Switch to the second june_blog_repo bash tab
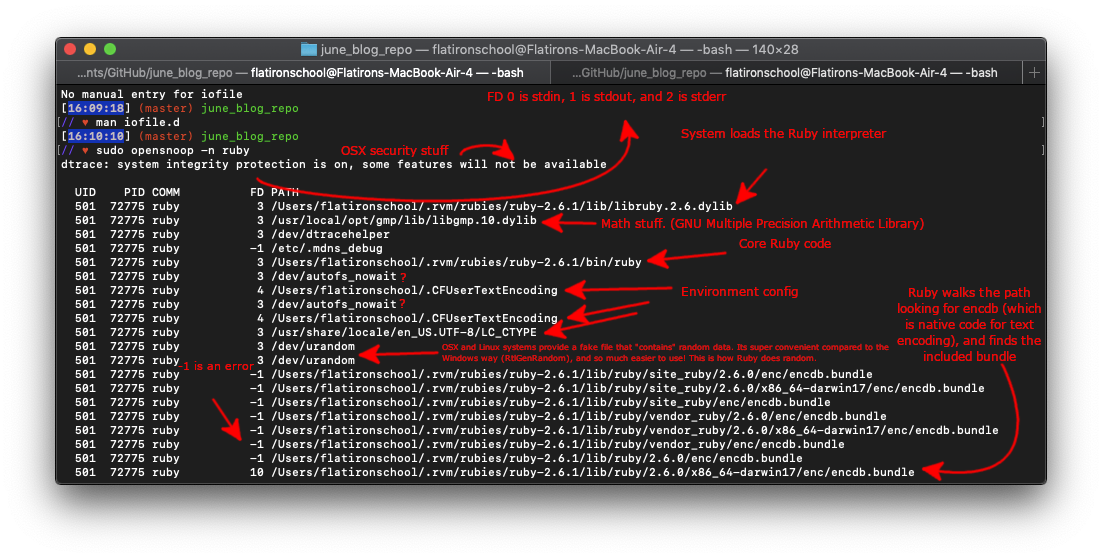 pyautogui.click(x=784, y=73)
